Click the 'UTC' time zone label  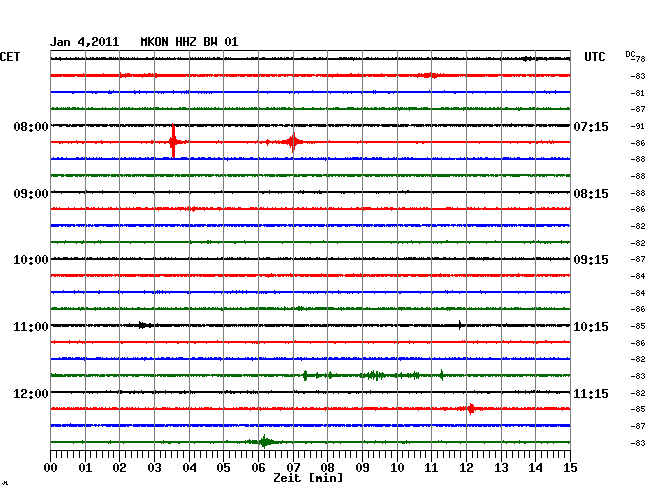point(594,57)
